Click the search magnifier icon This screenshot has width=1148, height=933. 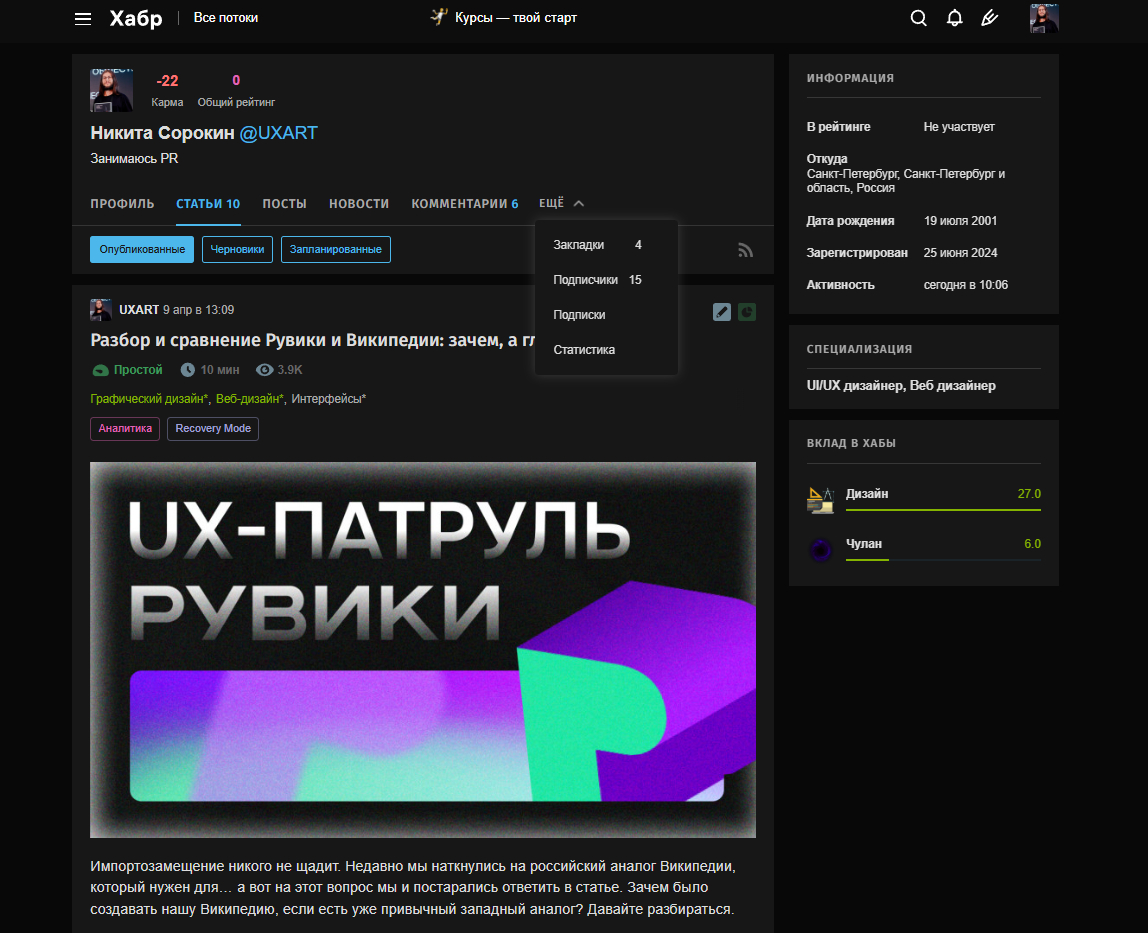918,18
